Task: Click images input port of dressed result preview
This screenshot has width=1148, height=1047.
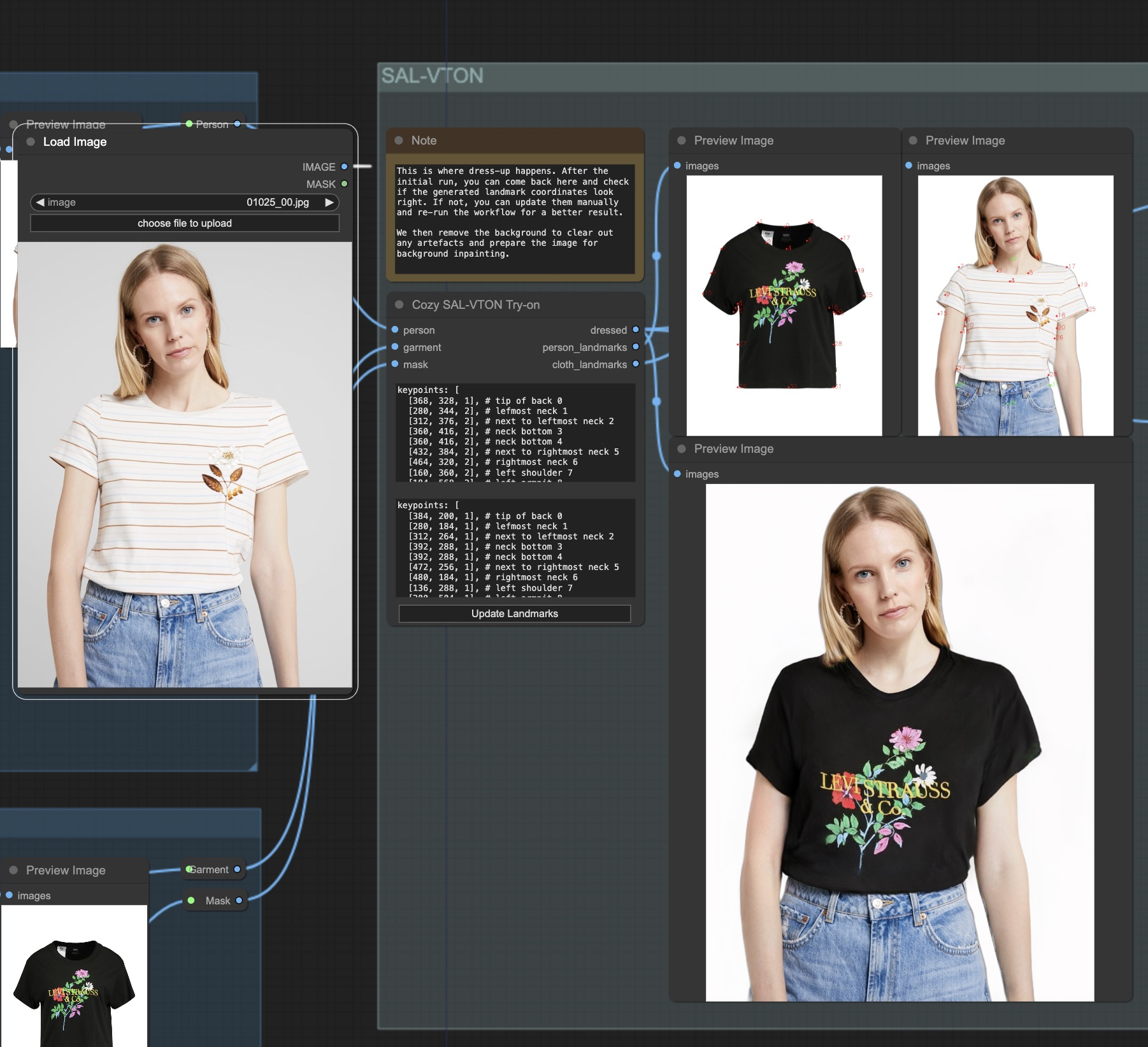Action: [677, 474]
